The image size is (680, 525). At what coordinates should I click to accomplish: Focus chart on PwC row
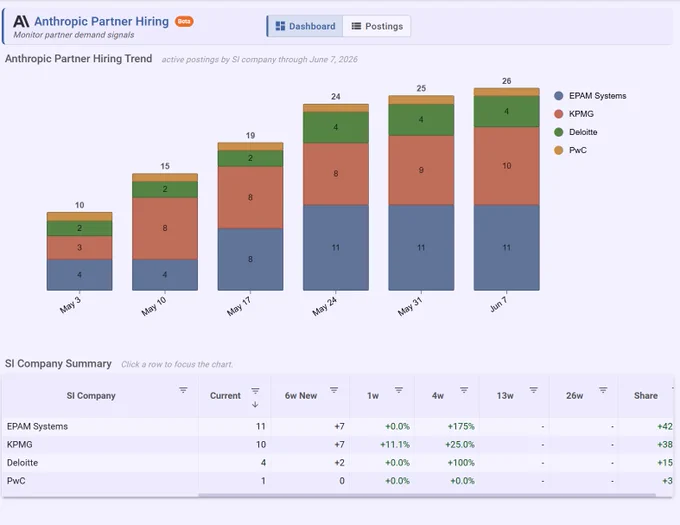[337, 481]
